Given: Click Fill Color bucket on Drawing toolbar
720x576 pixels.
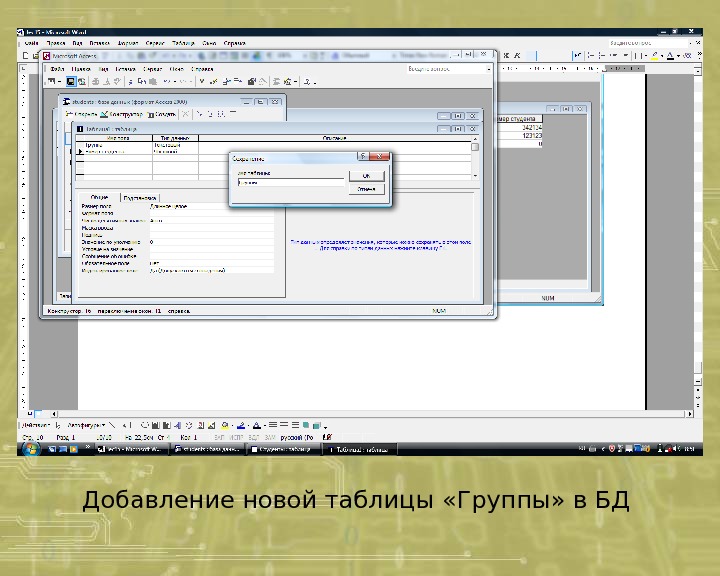Looking at the screenshot, I should coord(225,425).
